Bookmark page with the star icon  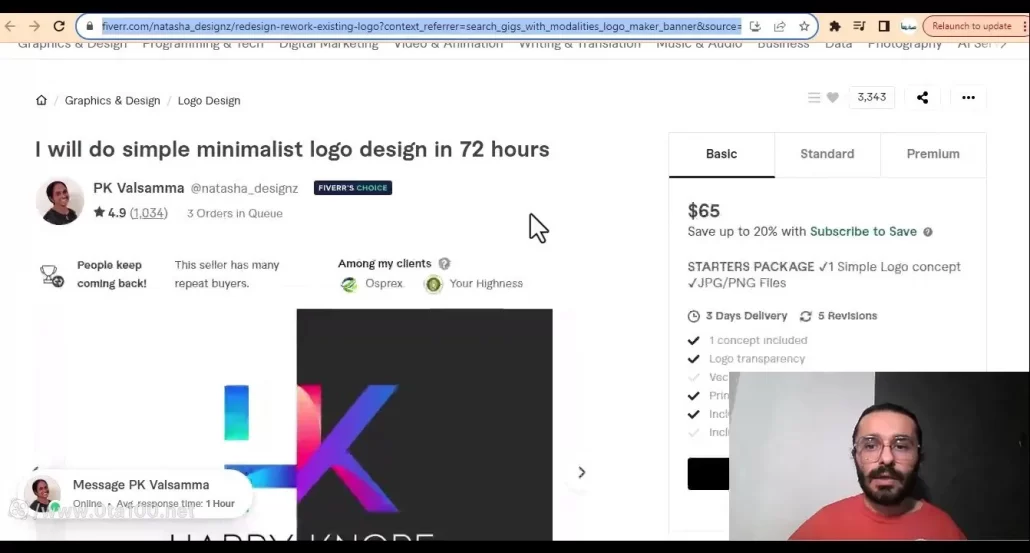click(804, 26)
